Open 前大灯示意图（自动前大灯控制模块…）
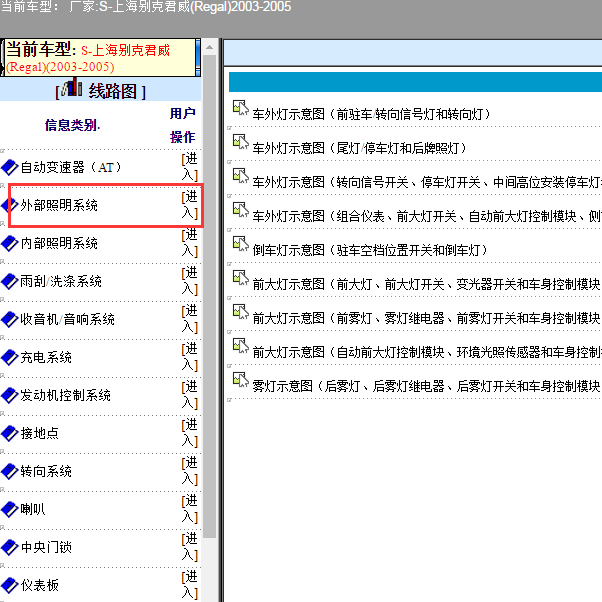Screen dimensions: 602x602 [427, 352]
